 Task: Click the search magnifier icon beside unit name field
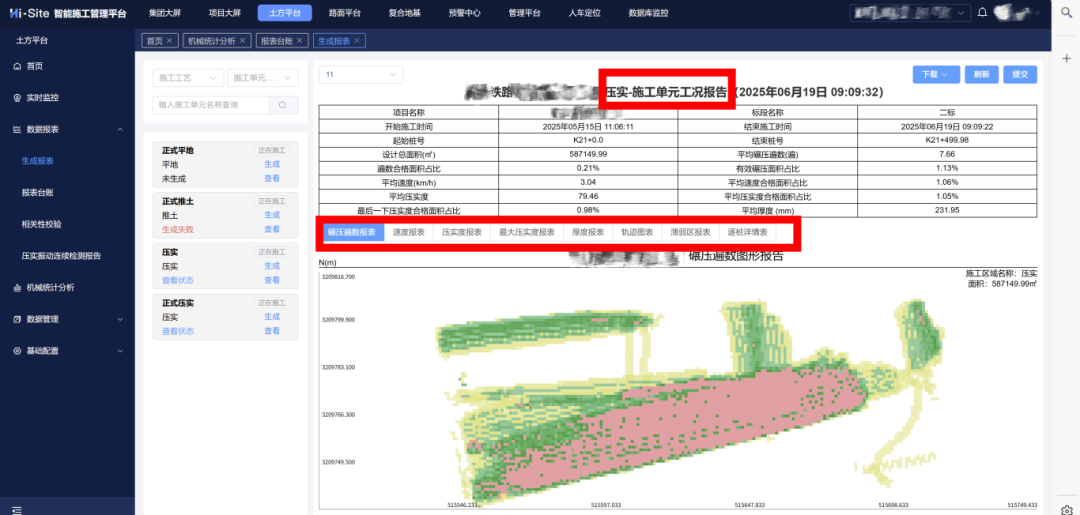[x=283, y=105]
